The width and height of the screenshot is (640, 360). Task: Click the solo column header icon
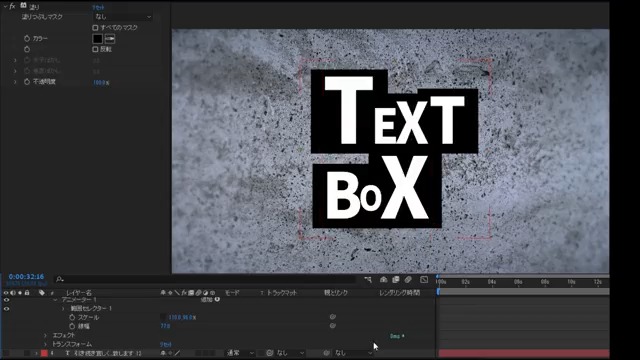click(x=20, y=293)
